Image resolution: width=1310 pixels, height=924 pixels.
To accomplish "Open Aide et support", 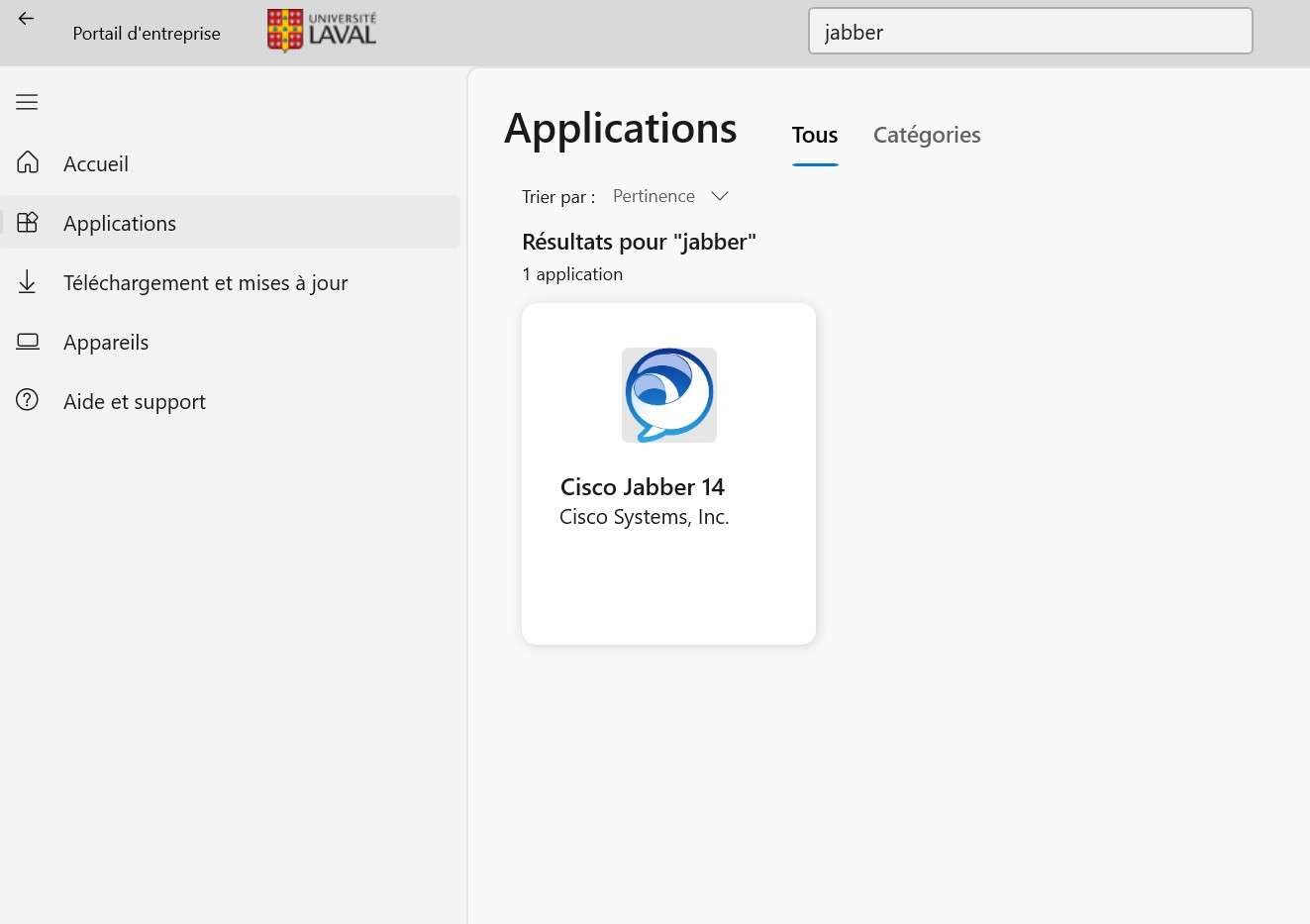I will [135, 402].
